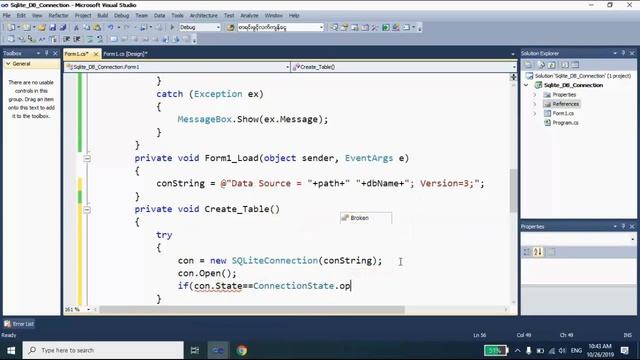The height and width of the screenshot is (360, 640).
Task: Select Program.cs in Solution Explorer
Action: pyautogui.click(x=565, y=123)
